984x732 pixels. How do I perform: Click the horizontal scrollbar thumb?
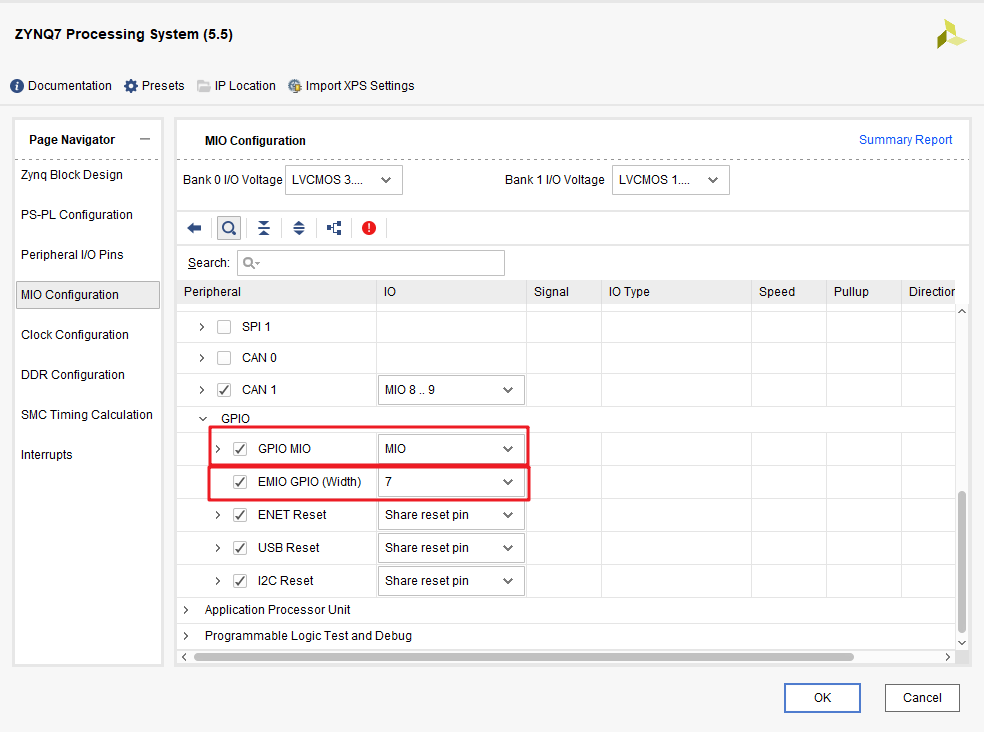pos(524,657)
